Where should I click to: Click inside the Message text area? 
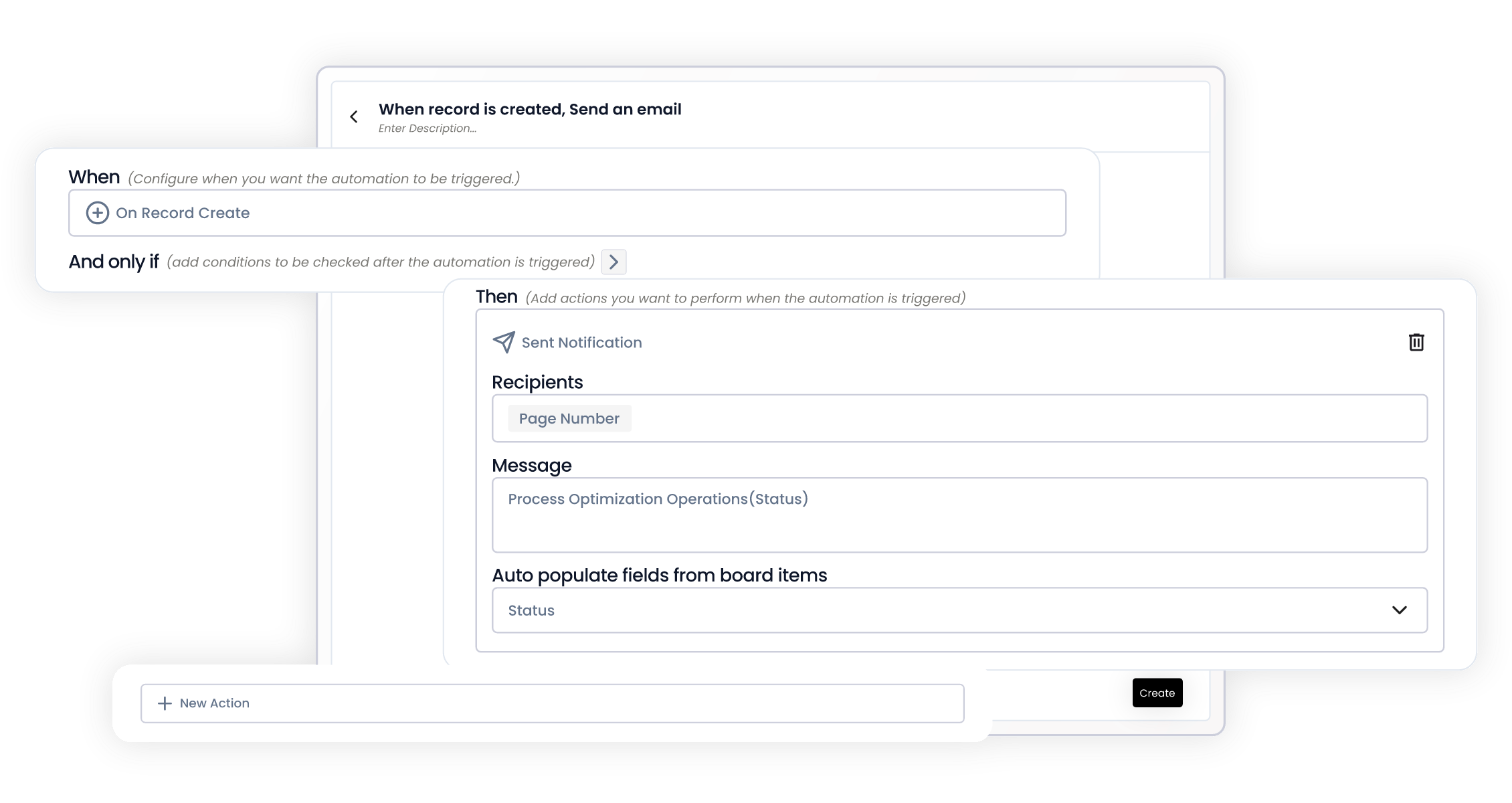[959, 515]
